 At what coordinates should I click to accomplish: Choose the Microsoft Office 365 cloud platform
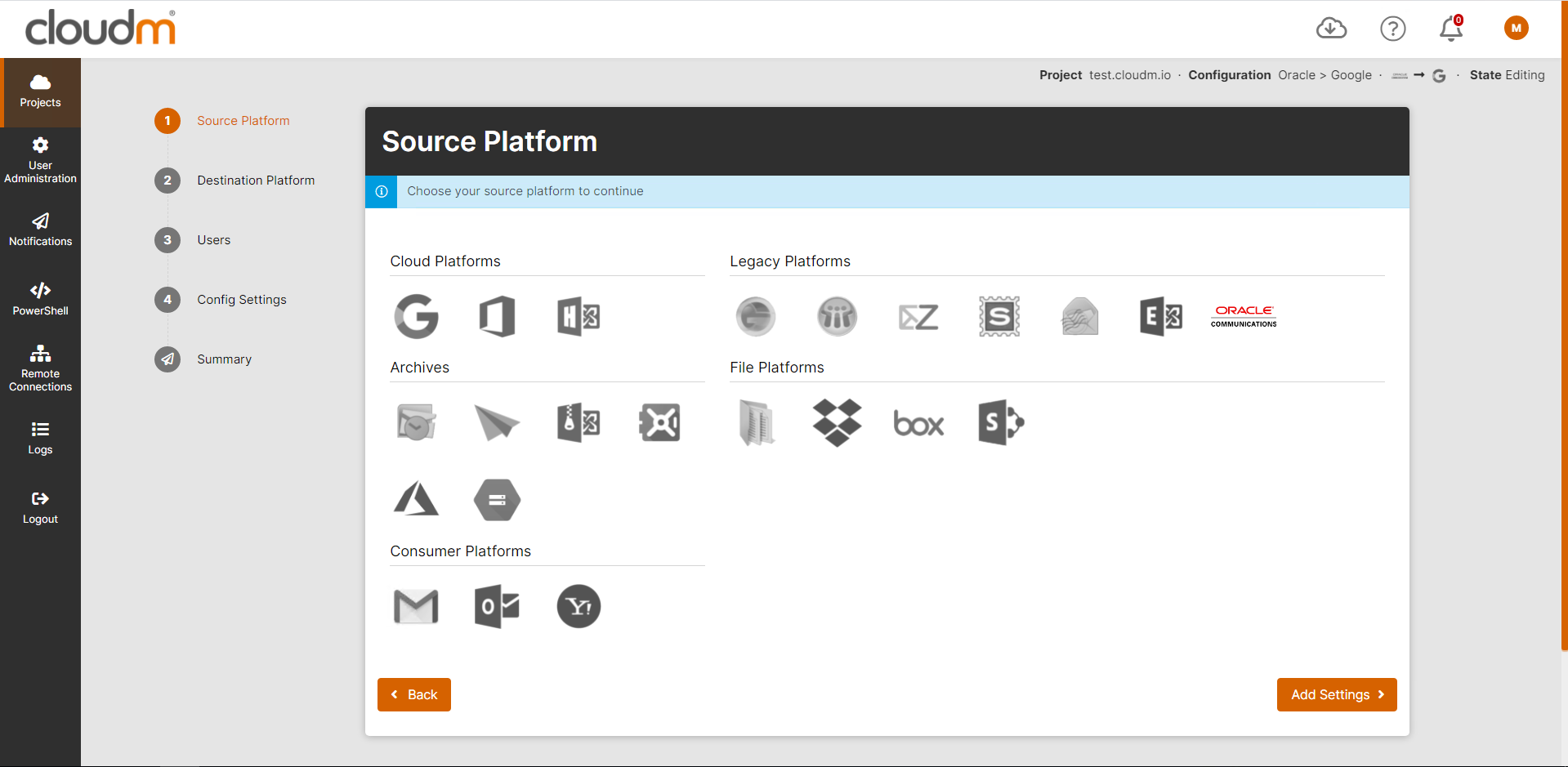tap(497, 317)
